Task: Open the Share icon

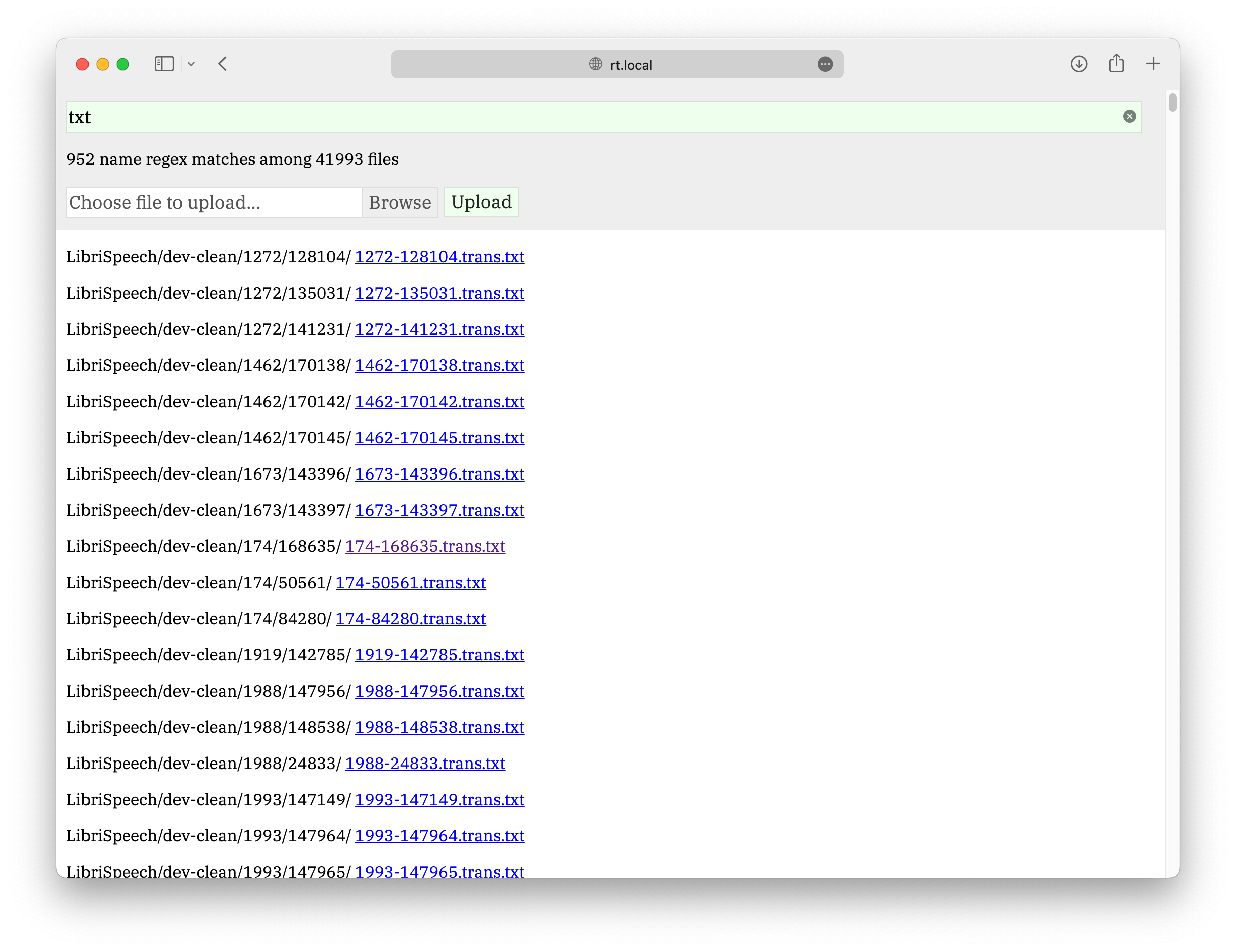Action: click(x=1116, y=63)
